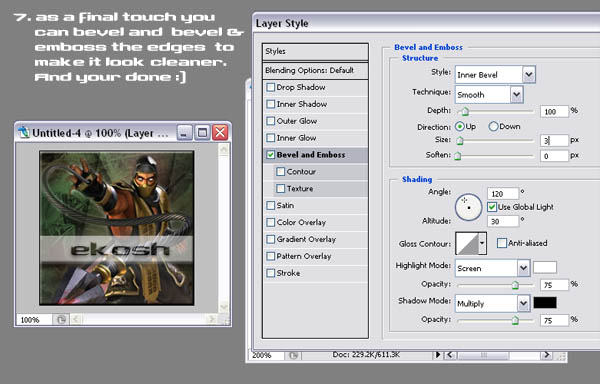Click the back window horizontal scrollbar thumb

(x=484, y=355)
